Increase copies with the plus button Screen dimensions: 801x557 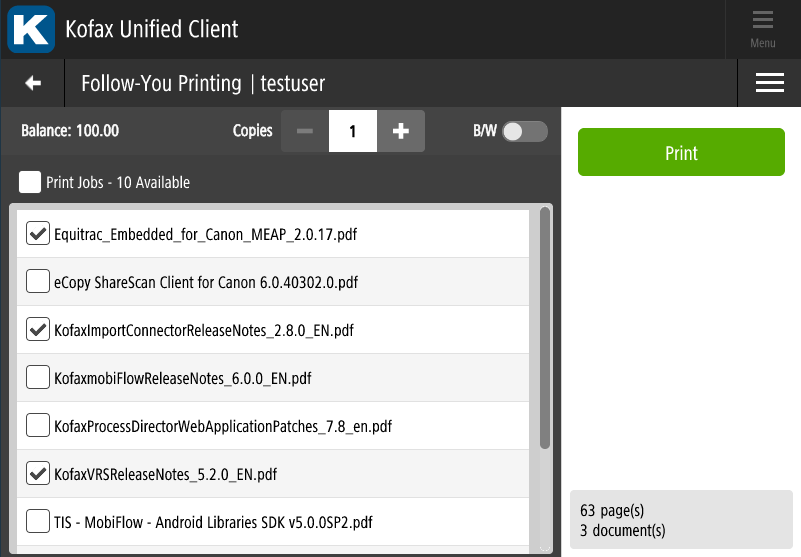pyautogui.click(x=401, y=131)
